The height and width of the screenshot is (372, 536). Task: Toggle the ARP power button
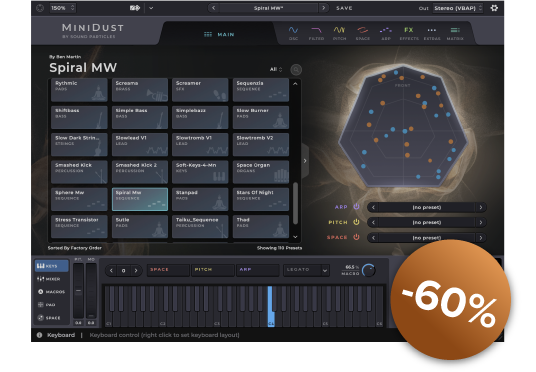[x=356, y=207]
